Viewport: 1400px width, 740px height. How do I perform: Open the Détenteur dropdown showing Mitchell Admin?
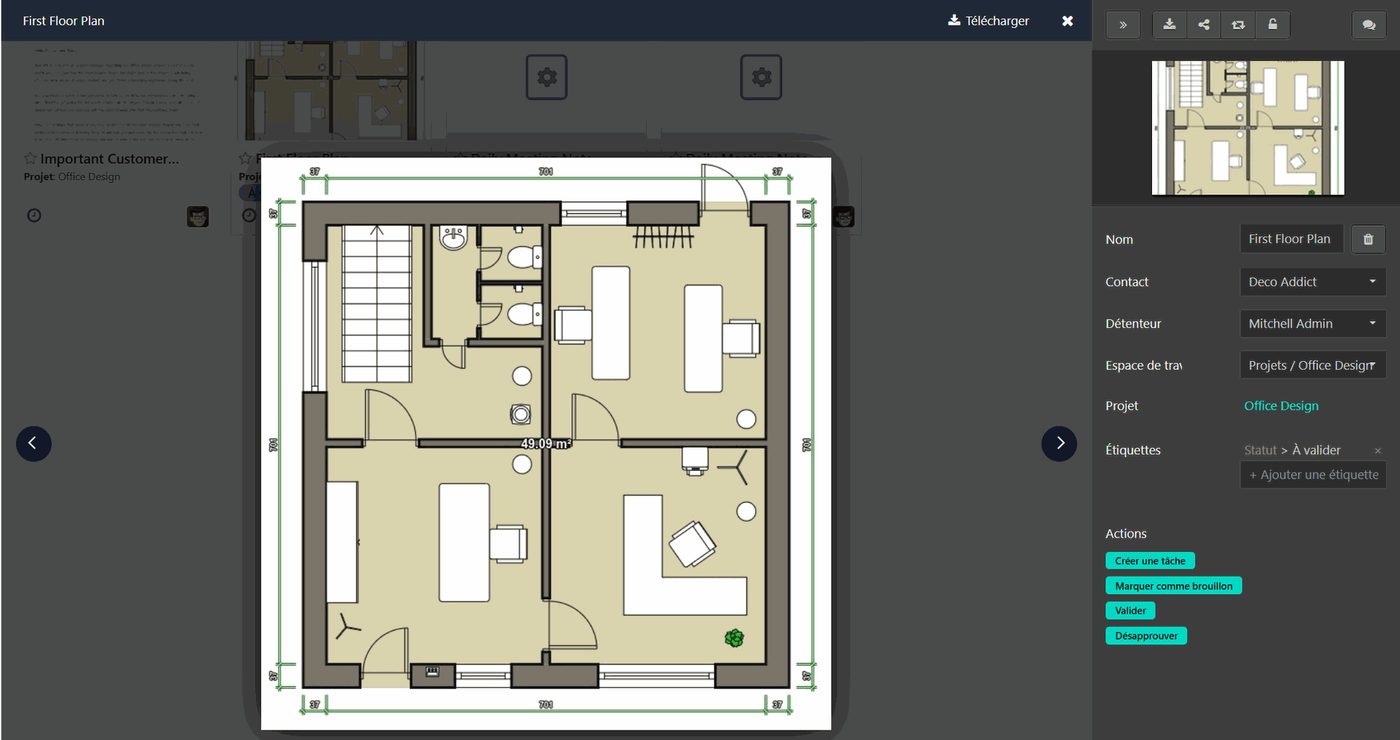pyautogui.click(x=1313, y=324)
